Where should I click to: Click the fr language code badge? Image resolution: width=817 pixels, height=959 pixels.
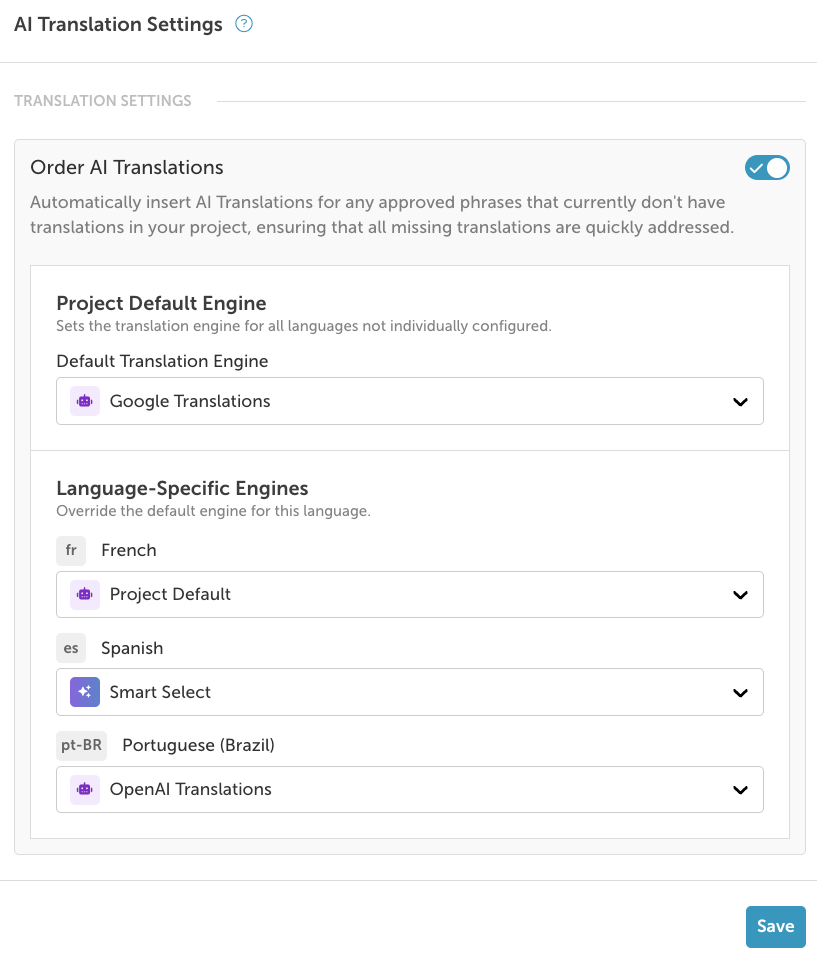tap(71, 550)
